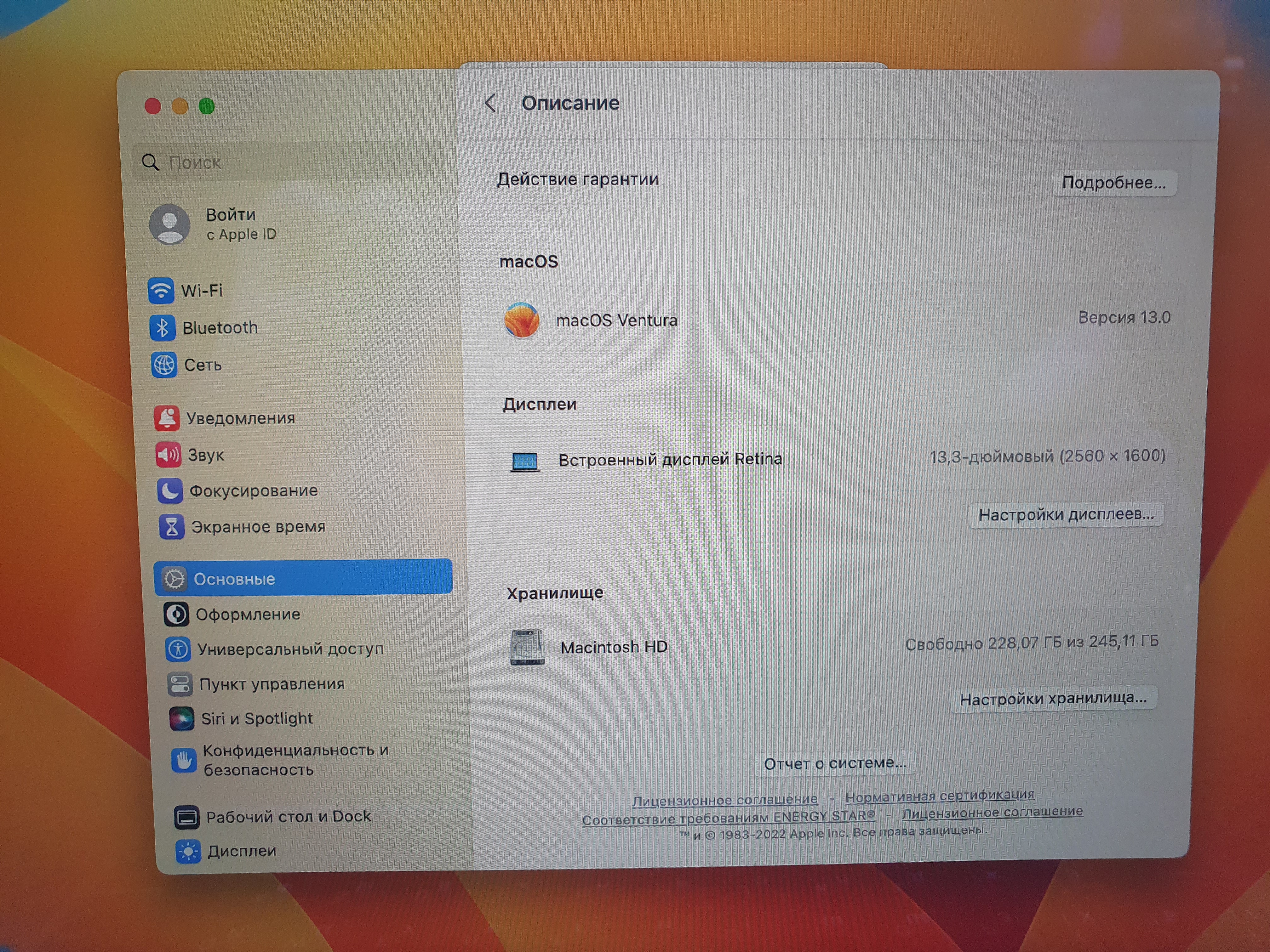The image size is (1270, 952).
Task: Select the Network globe icon (Сеть)
Action: click(x=164, y=365)
